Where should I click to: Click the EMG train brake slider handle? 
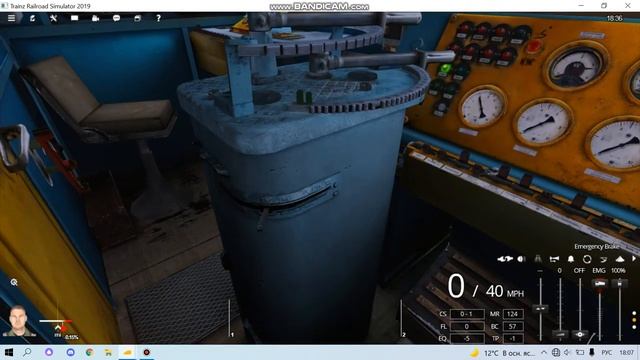600,283
